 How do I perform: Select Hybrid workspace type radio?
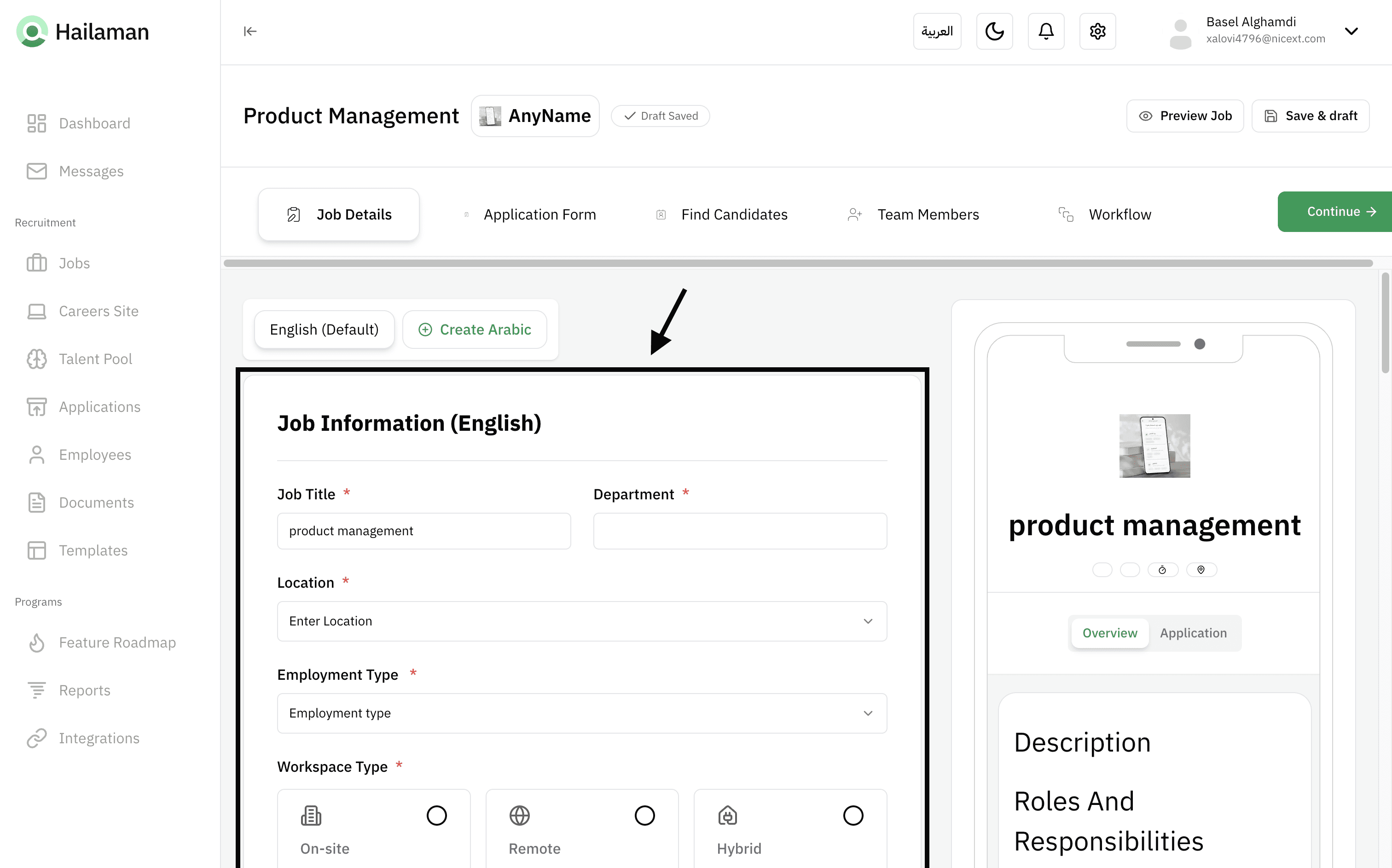[853, 815]
